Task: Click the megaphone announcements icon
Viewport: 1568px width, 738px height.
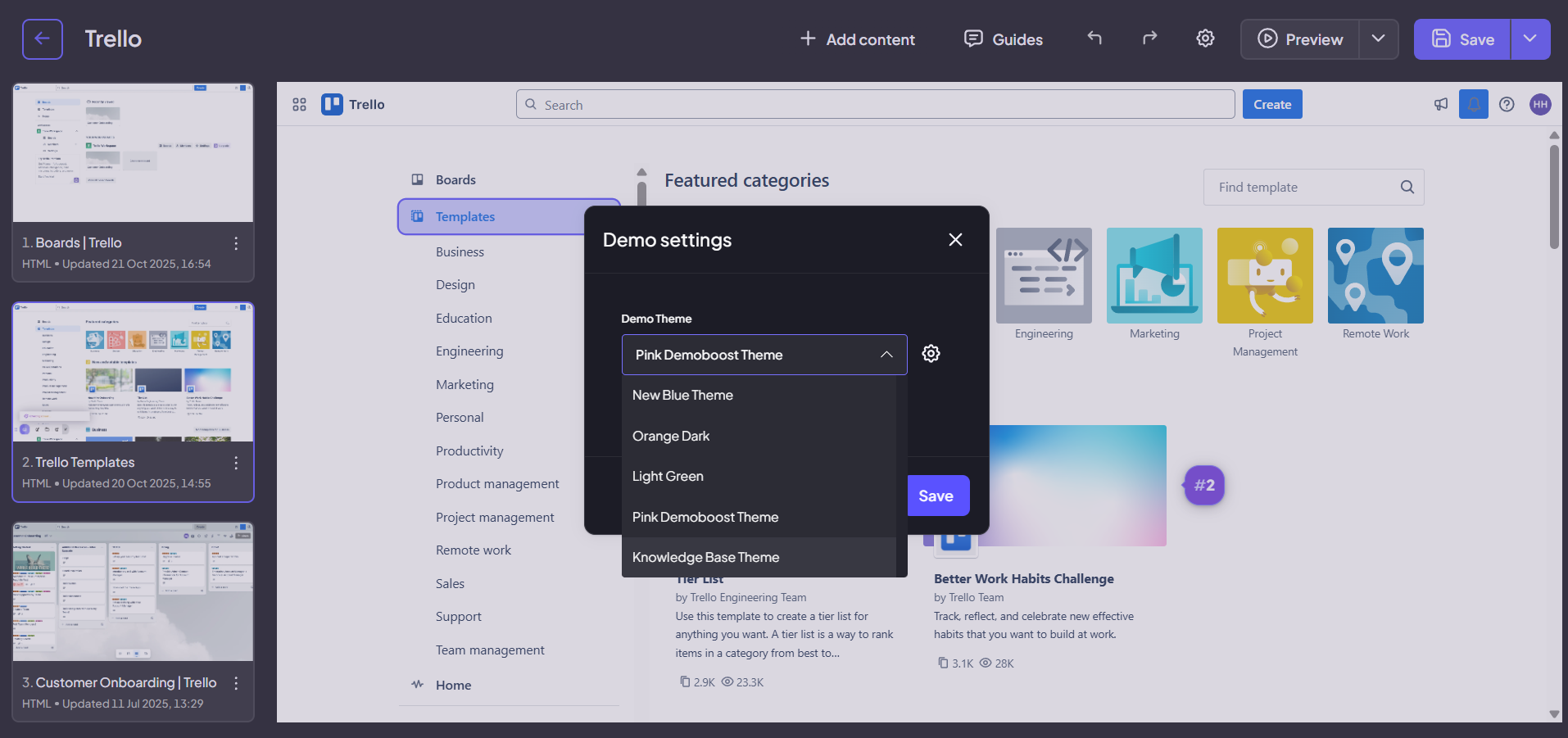Action: tap(1440, 104)
